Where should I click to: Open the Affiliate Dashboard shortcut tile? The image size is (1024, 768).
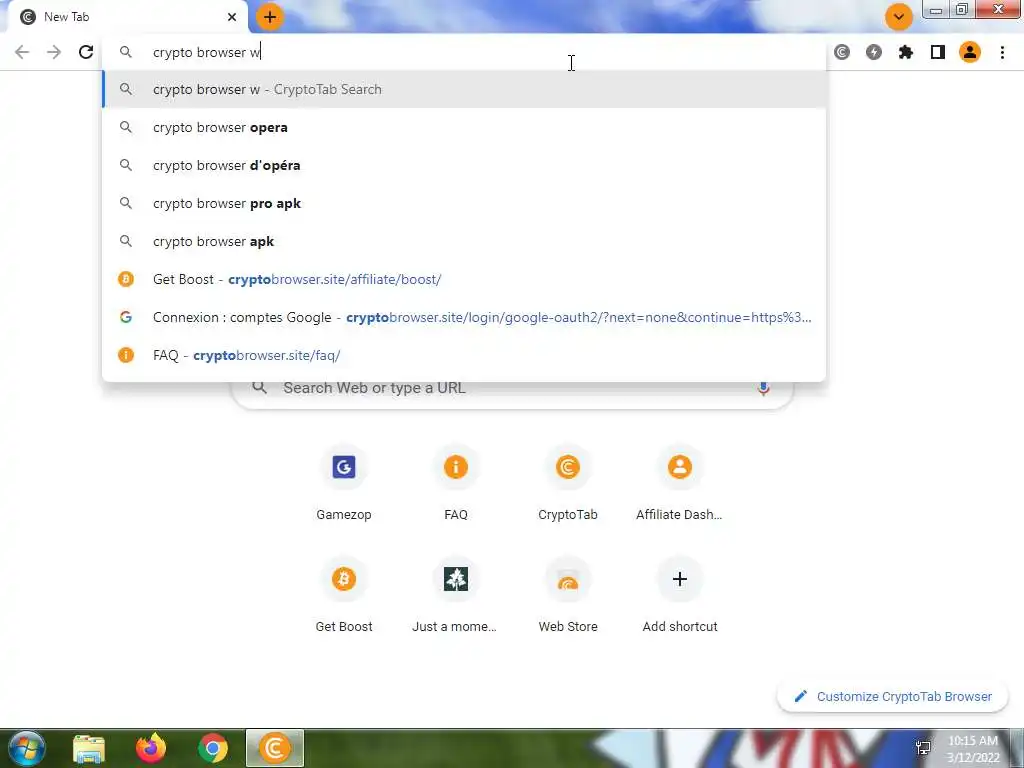click(679, 484)
